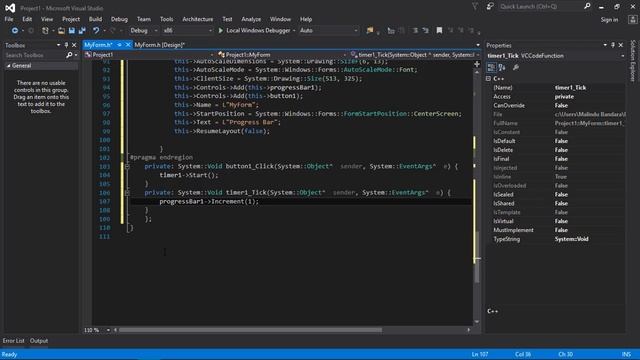The width and height of the screenshot is (640, 360).
Task: Open the Analyze menu
Action: tap(251, 19)
